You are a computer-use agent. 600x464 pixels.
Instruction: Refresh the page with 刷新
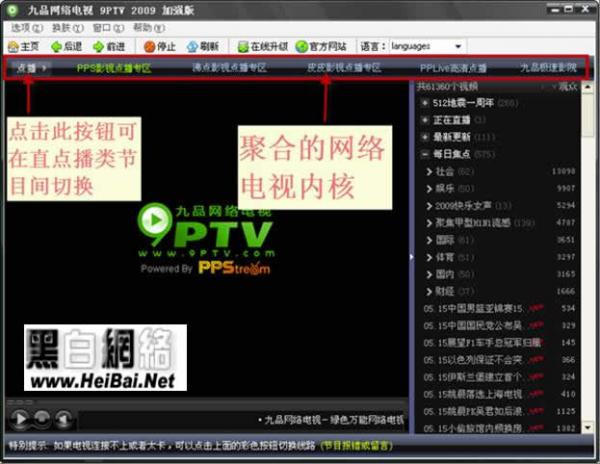(202, 47)
